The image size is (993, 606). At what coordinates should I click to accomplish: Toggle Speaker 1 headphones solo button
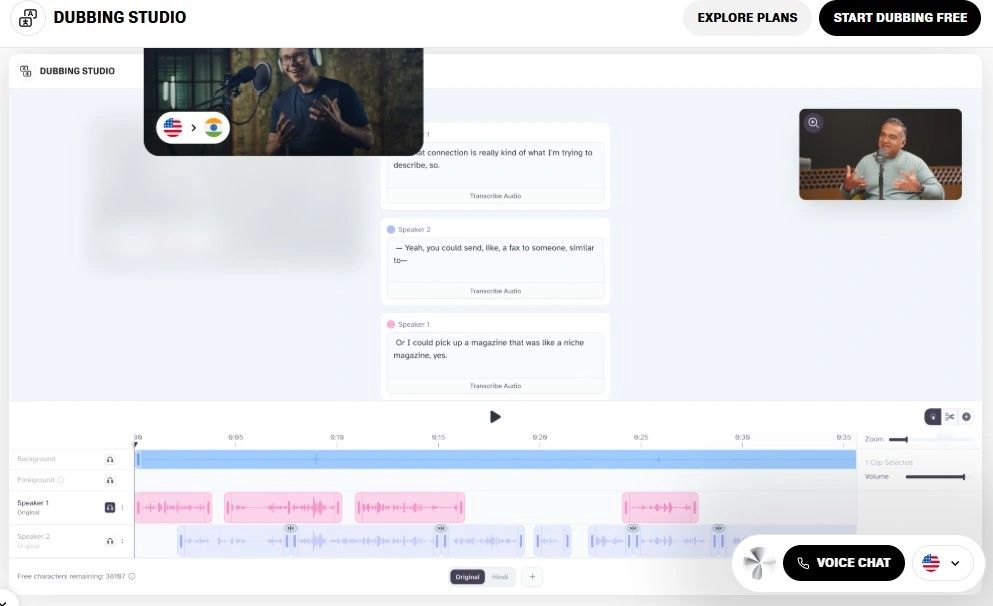110,507
